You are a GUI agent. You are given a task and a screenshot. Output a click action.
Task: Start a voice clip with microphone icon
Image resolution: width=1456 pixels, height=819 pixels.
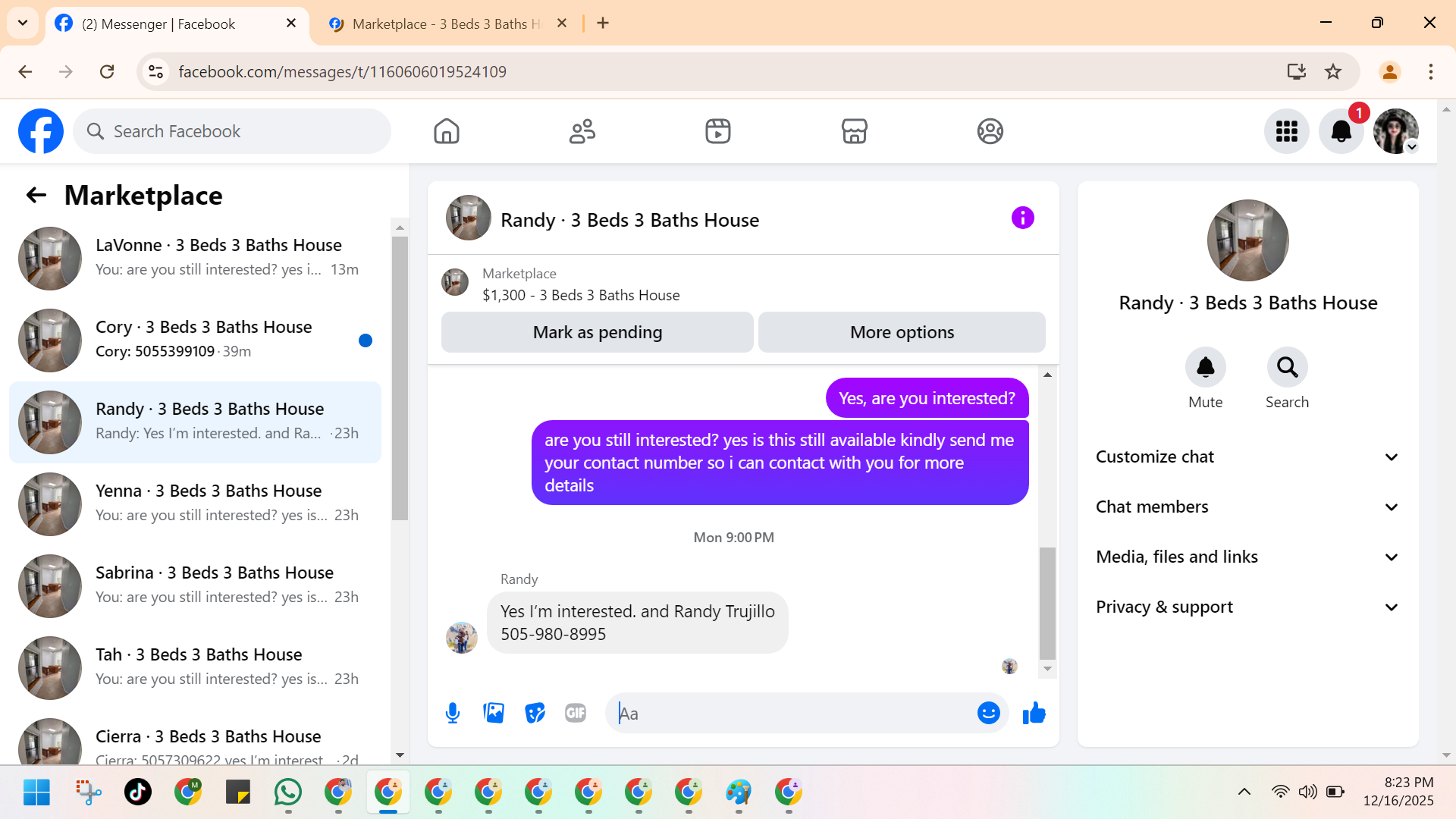(453, 713)
